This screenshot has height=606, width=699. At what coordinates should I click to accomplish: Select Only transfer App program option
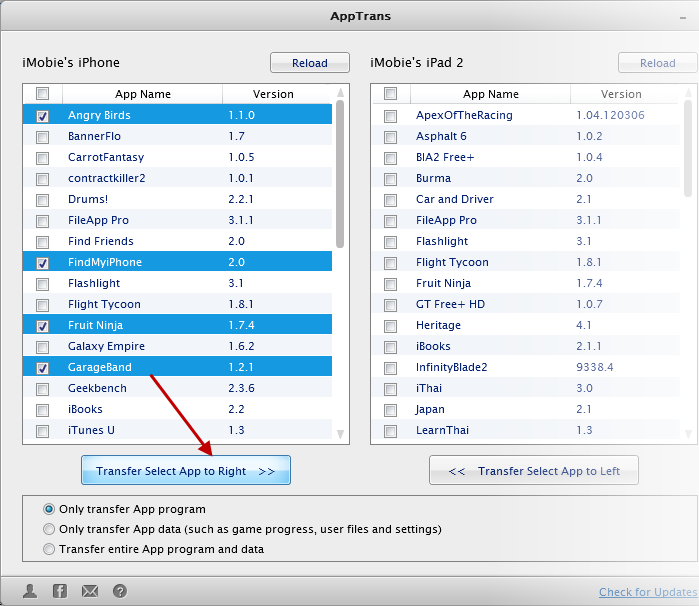click(49, 509)
